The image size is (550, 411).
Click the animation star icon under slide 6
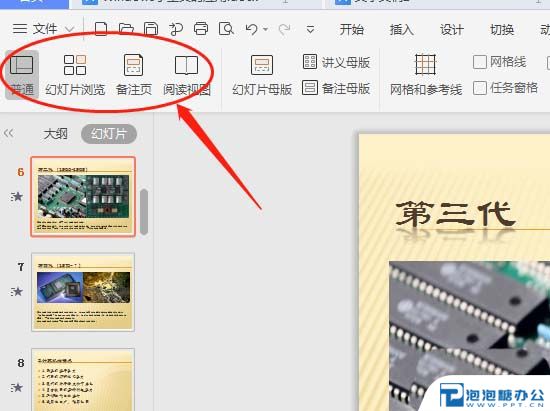pyautogui.click(x=16, y=197)
